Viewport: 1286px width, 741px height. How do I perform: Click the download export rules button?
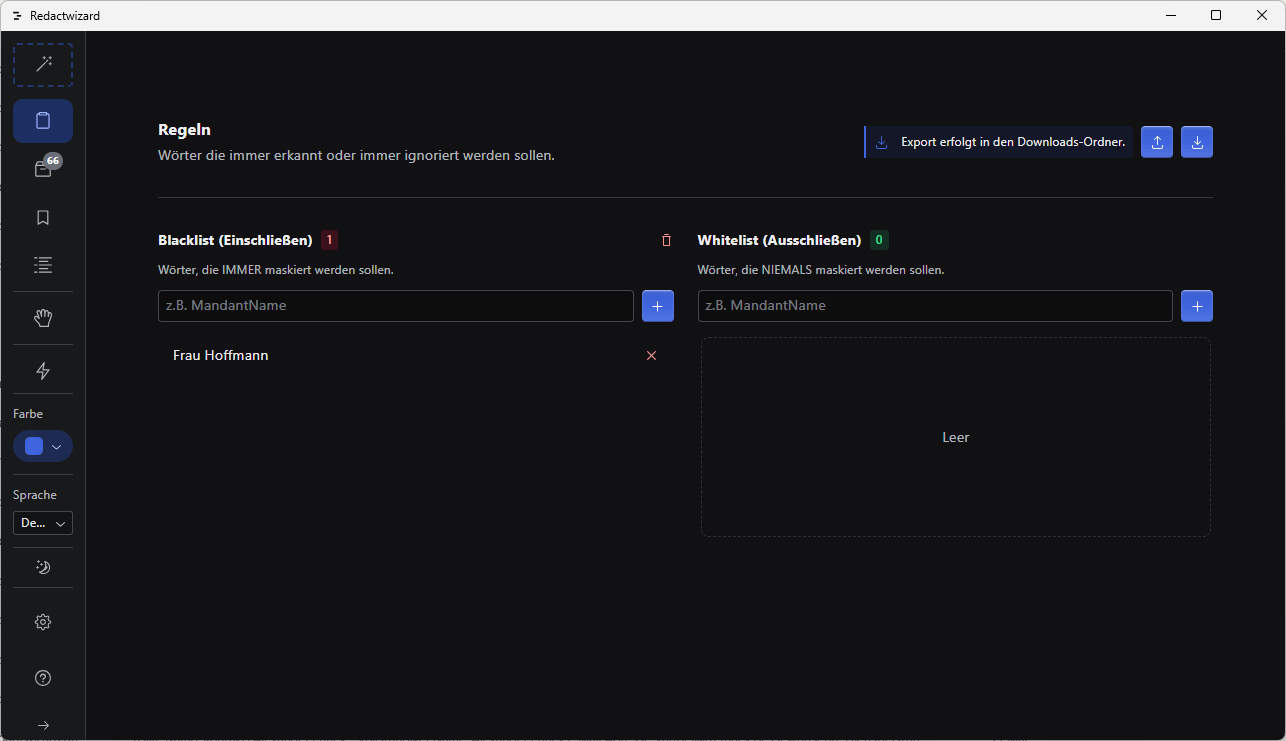[x=1197, y=142]
